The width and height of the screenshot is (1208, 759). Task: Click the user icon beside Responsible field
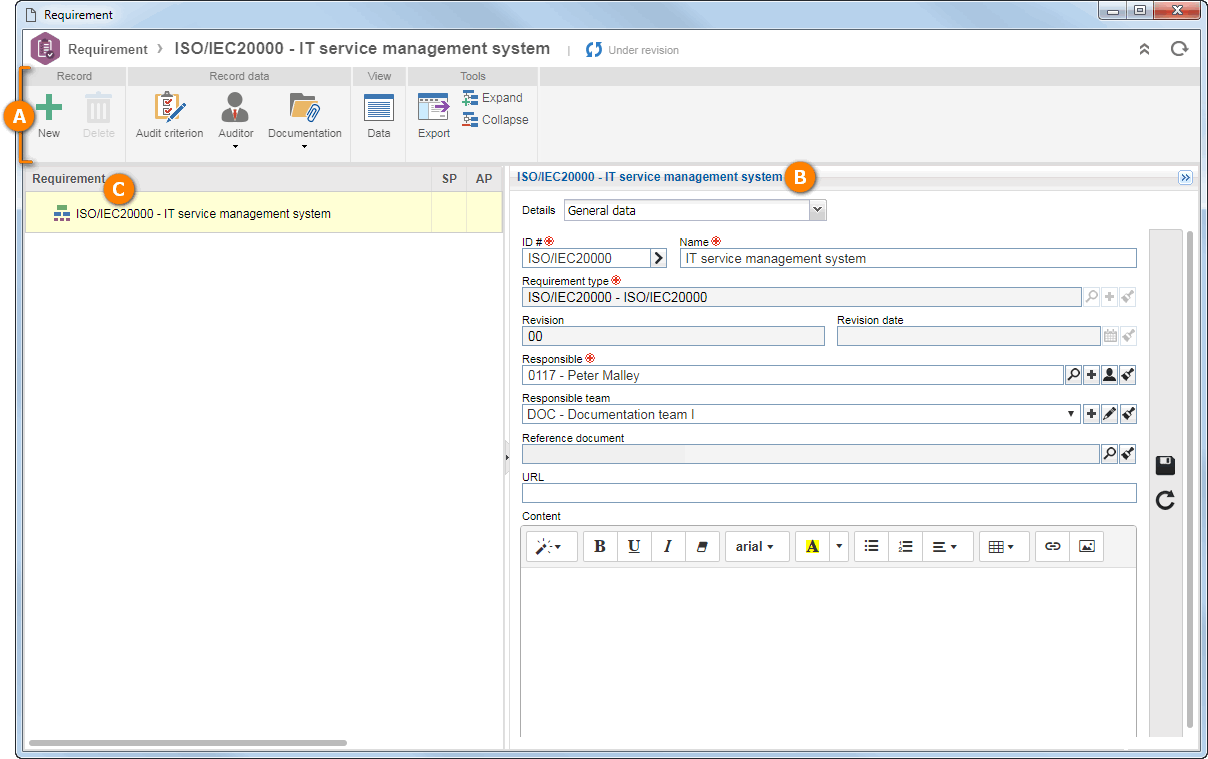pyautogui.click(x=1109, y=375)
